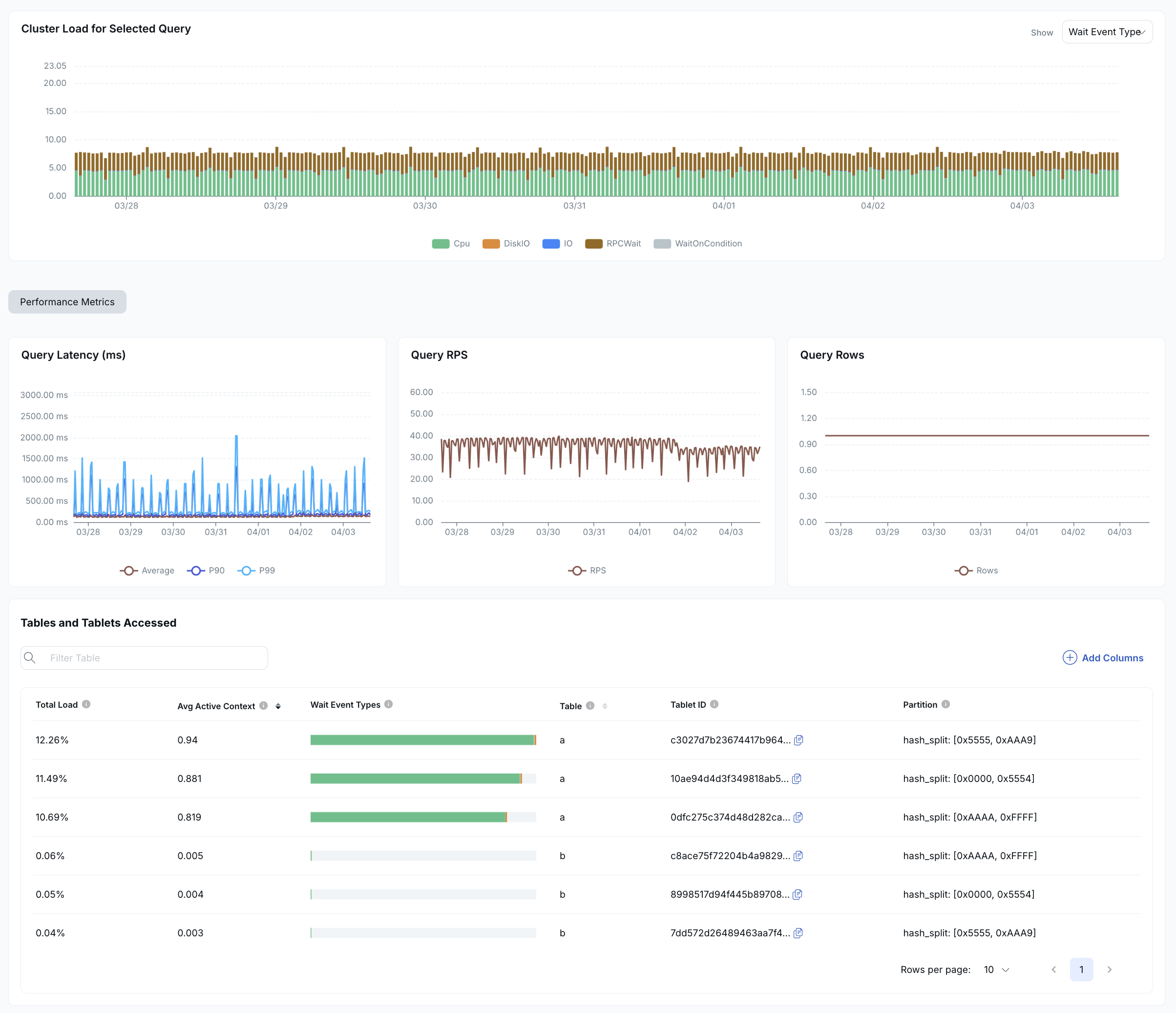Click the info icon beside Wait Event Types
This screenshot has height=1013, width=1176.
[388, 704]
